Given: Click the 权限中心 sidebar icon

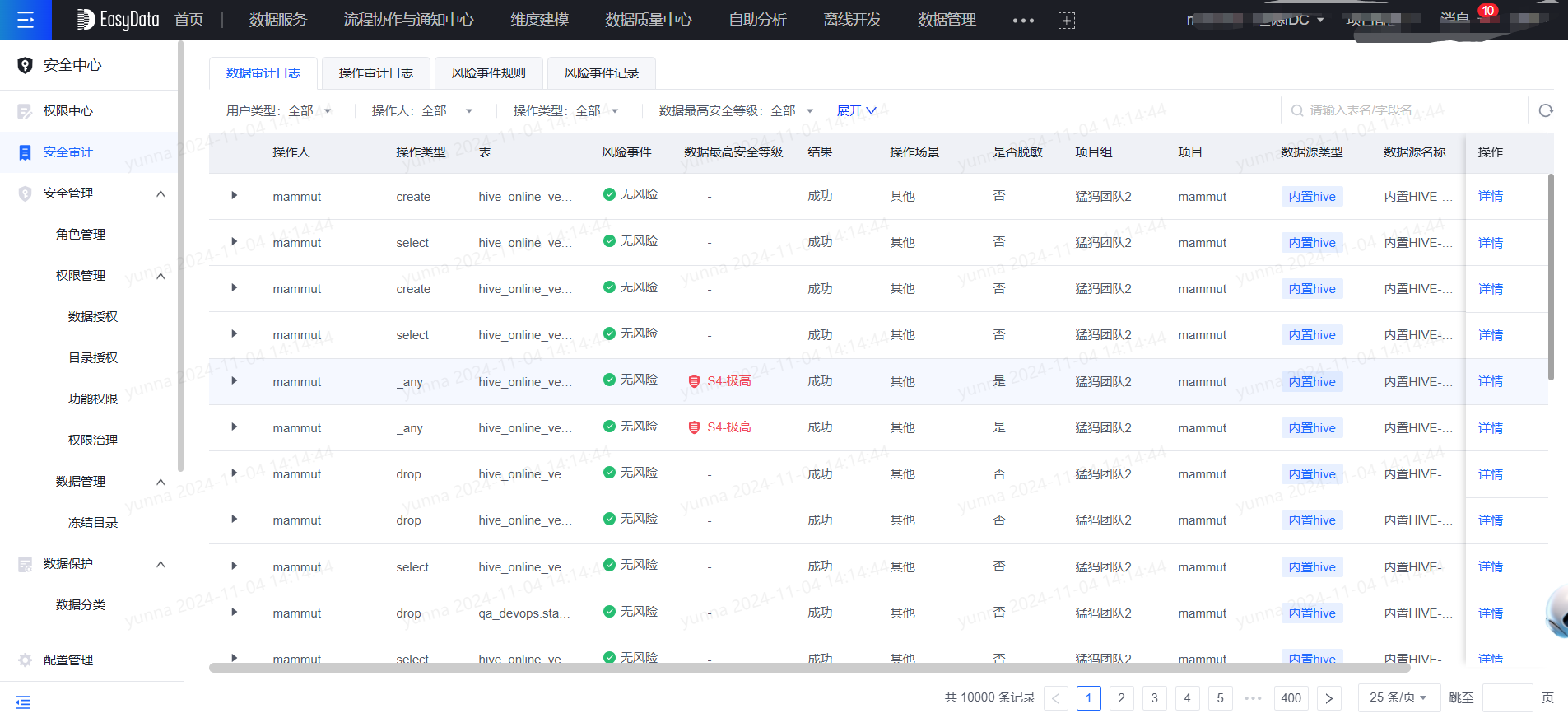Looking at the screenshot, I should [x=26, y=111].
